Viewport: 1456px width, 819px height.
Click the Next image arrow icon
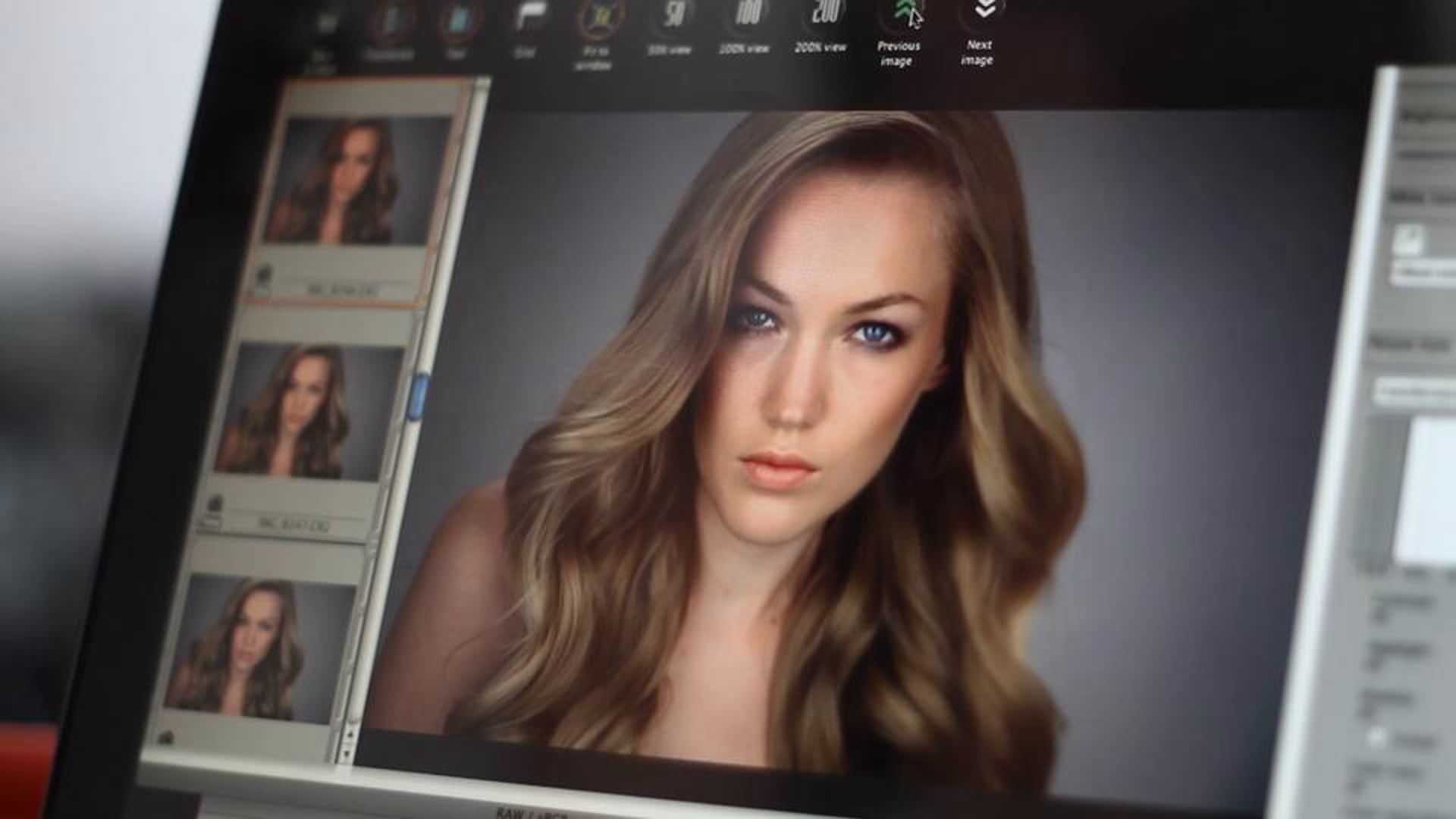pyautogui.click(x=984, y=11)
